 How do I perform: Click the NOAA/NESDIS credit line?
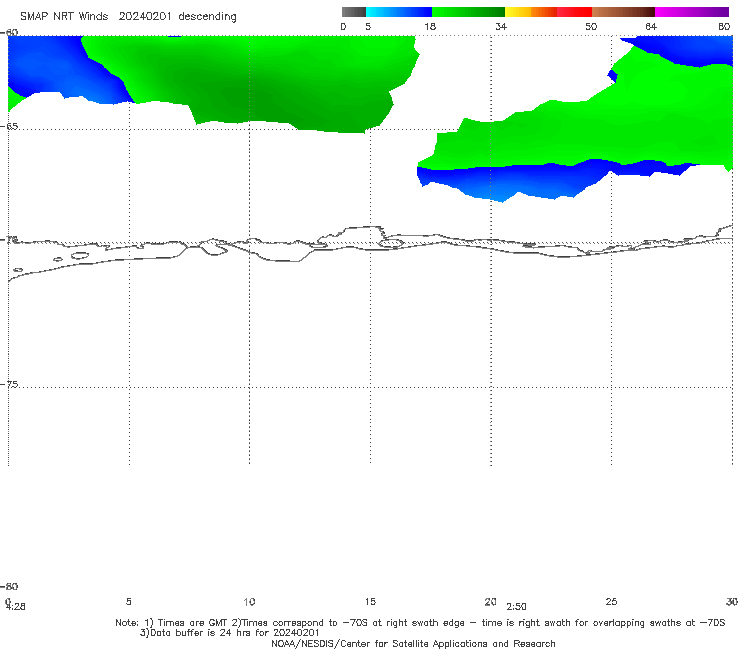click(413, 643)
